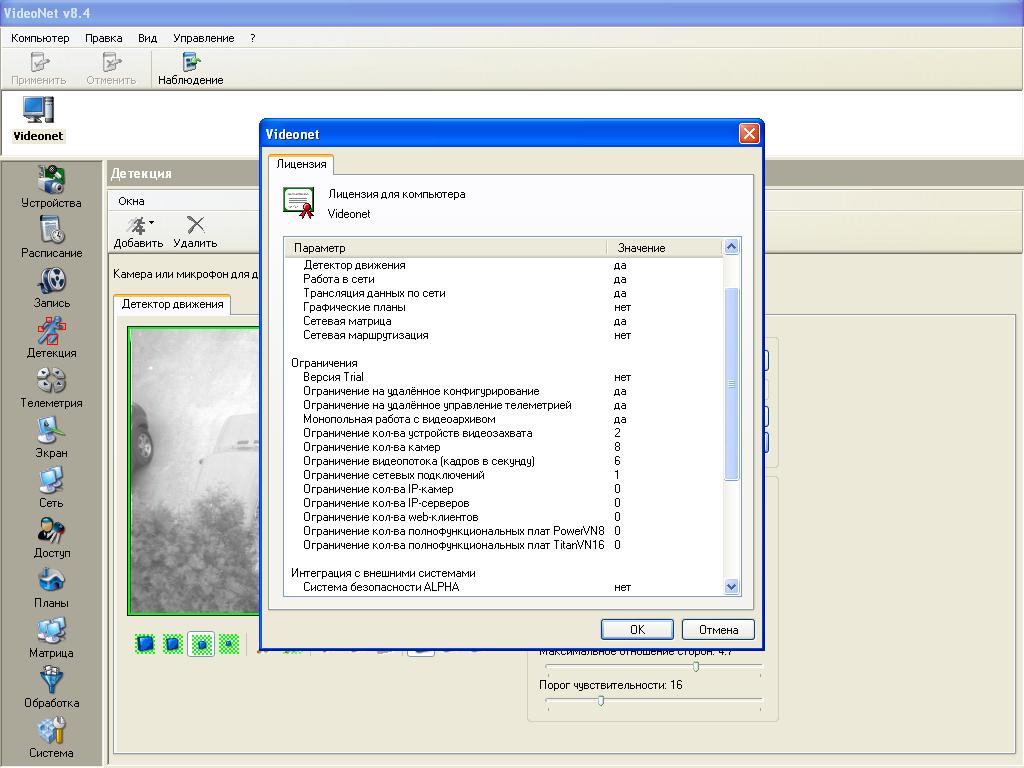Viewport: 1024px width, 768px height.
Task: Select the highlighted medium cell size icon
Action: [x=201, y=644]
